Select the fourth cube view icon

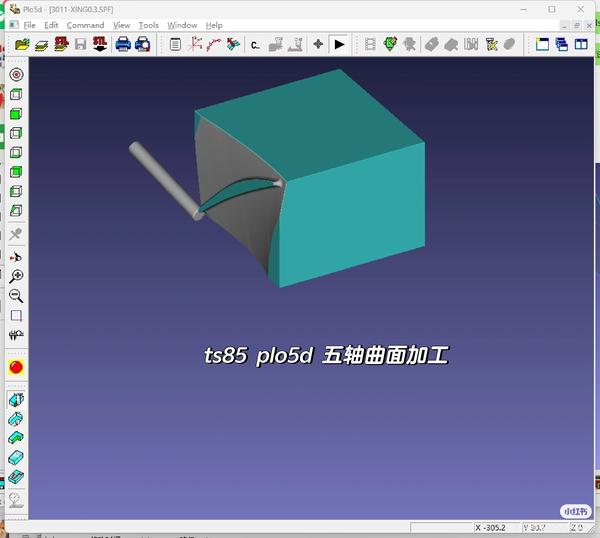[x=16, y=152]
